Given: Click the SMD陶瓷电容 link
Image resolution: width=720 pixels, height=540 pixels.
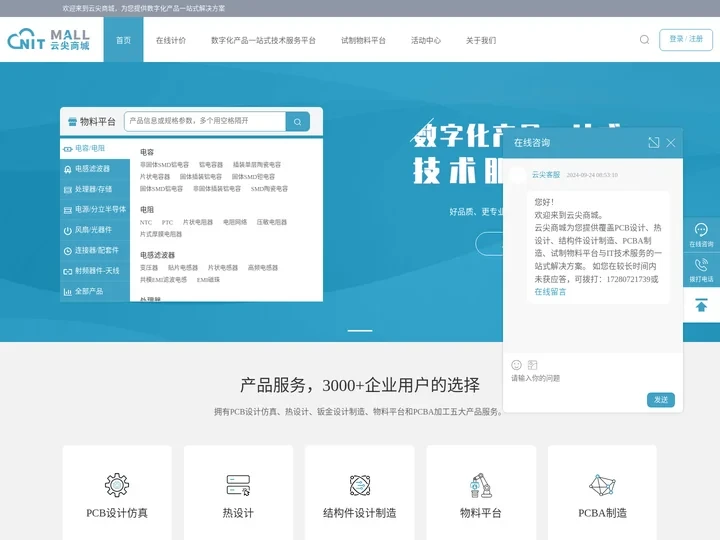Looking at the screenshot, I should click(x=269, y=189).
